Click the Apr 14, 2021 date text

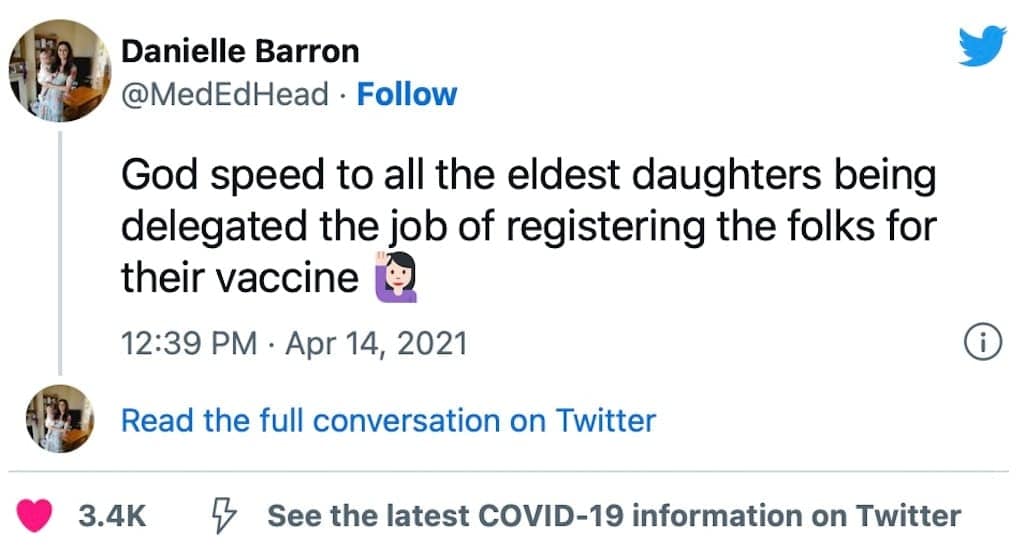pos(377,344)
